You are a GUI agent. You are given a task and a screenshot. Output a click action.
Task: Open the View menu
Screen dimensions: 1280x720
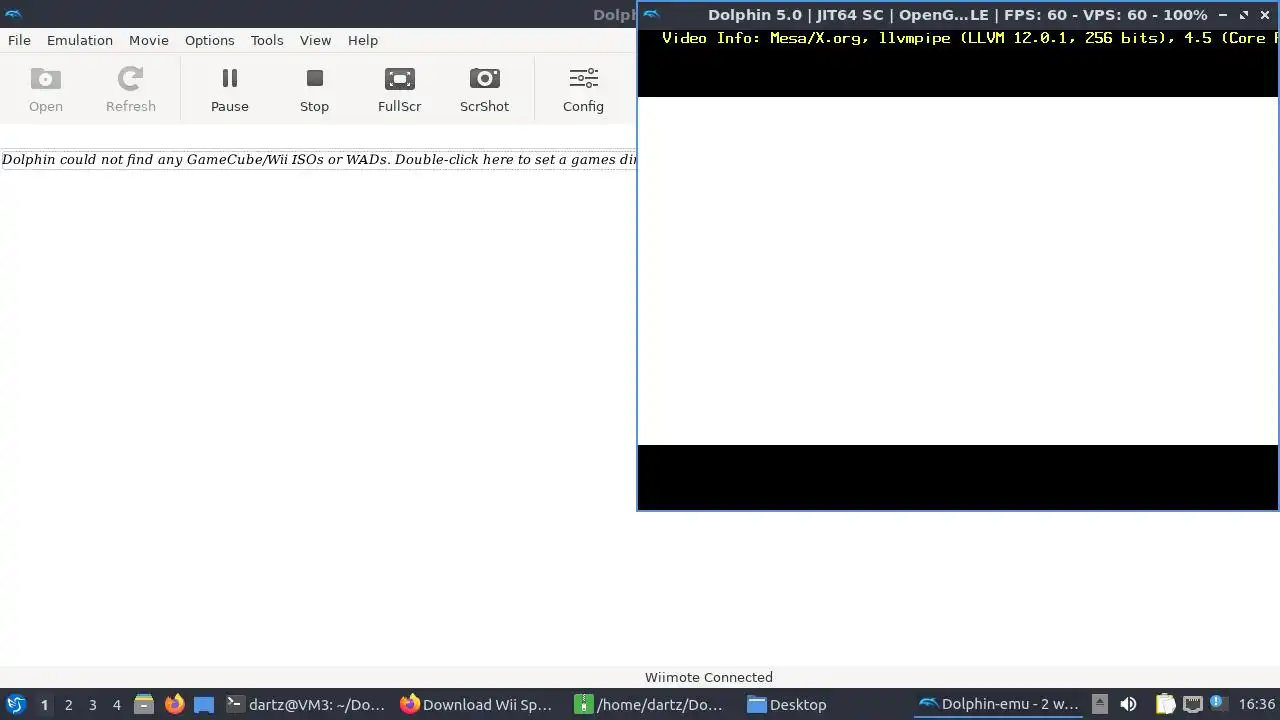click(x=315, y=40)
